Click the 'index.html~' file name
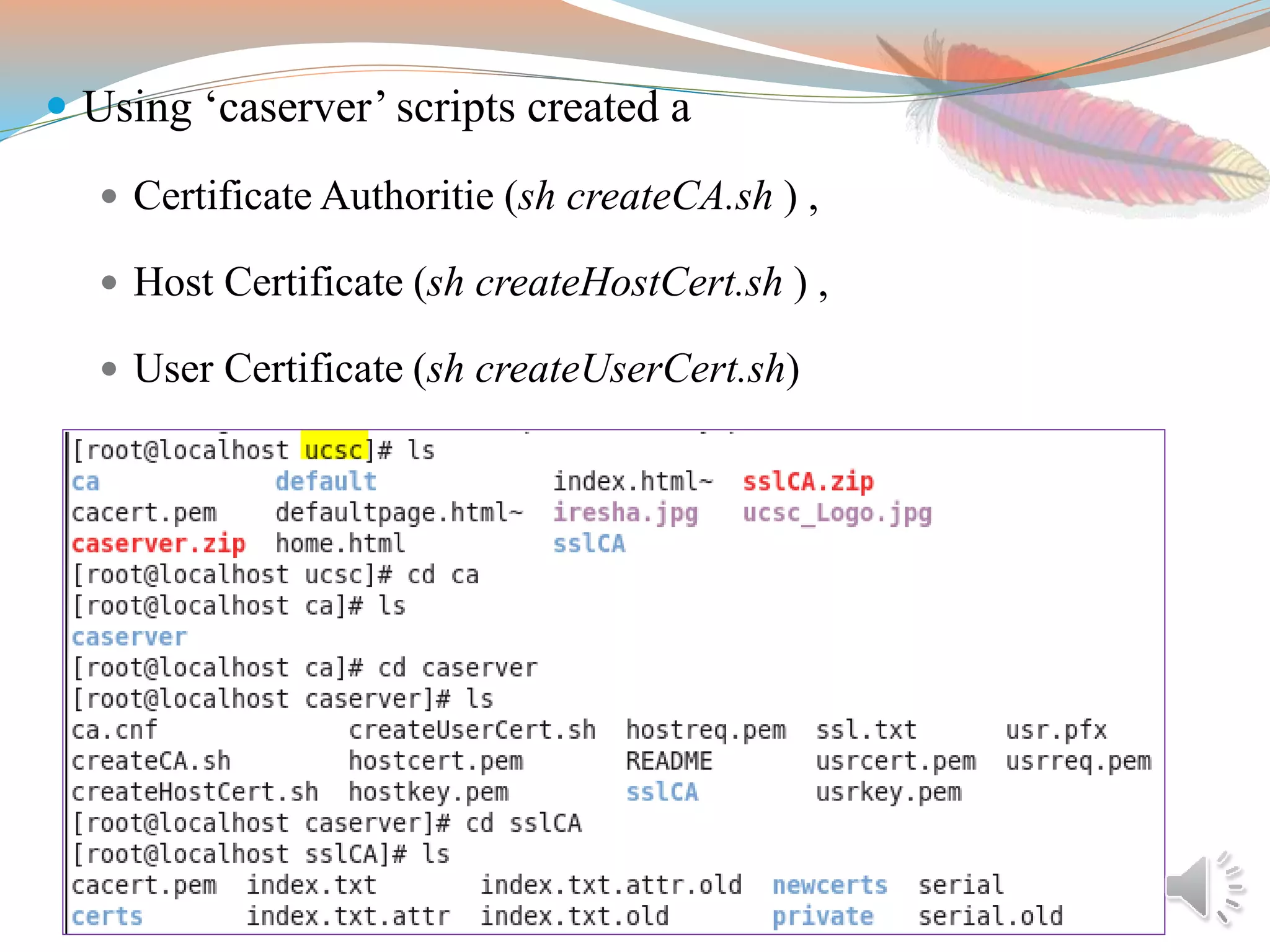 coord(633,481)
